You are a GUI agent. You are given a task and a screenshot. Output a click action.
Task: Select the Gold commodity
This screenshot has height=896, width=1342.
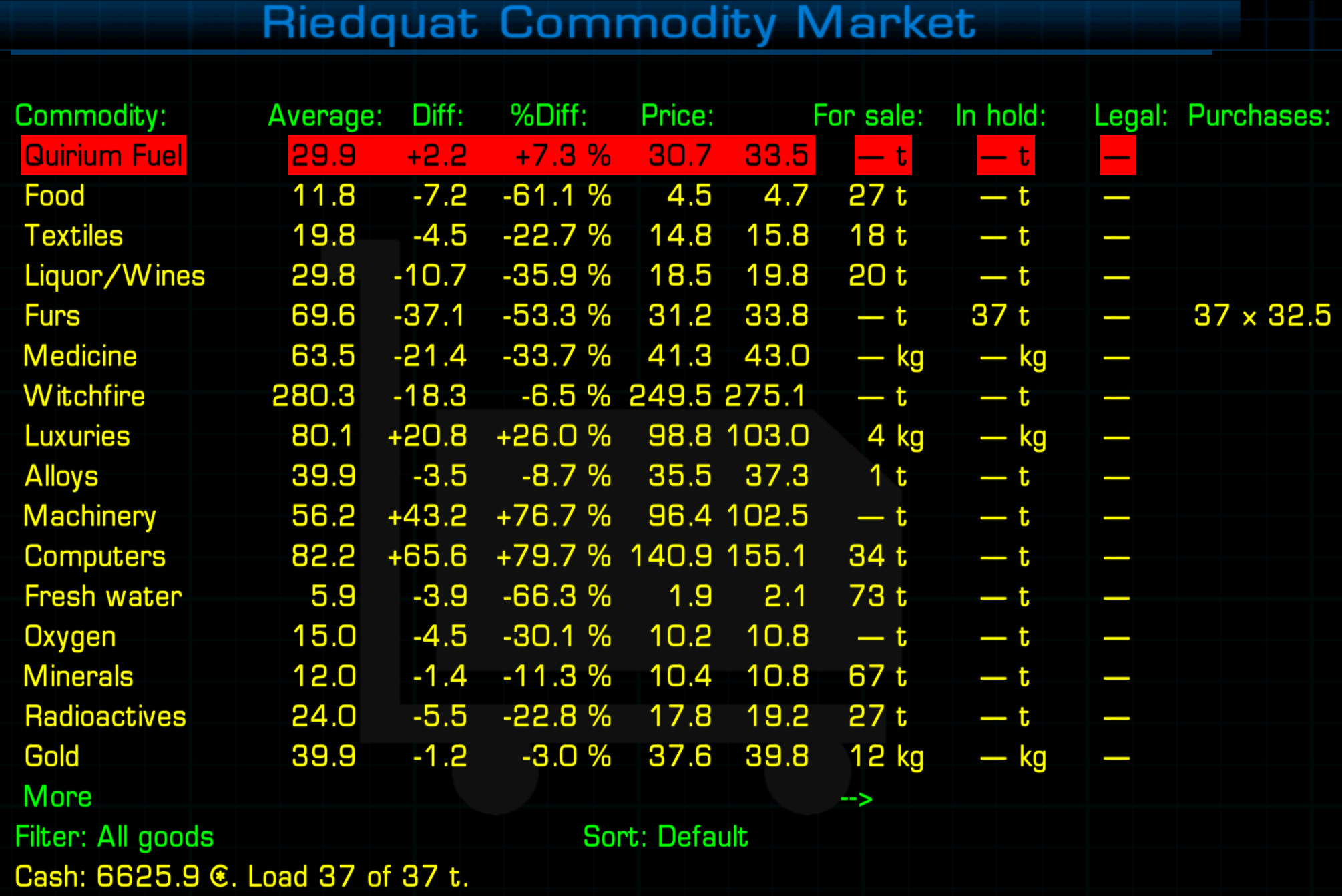pos(52,756)
